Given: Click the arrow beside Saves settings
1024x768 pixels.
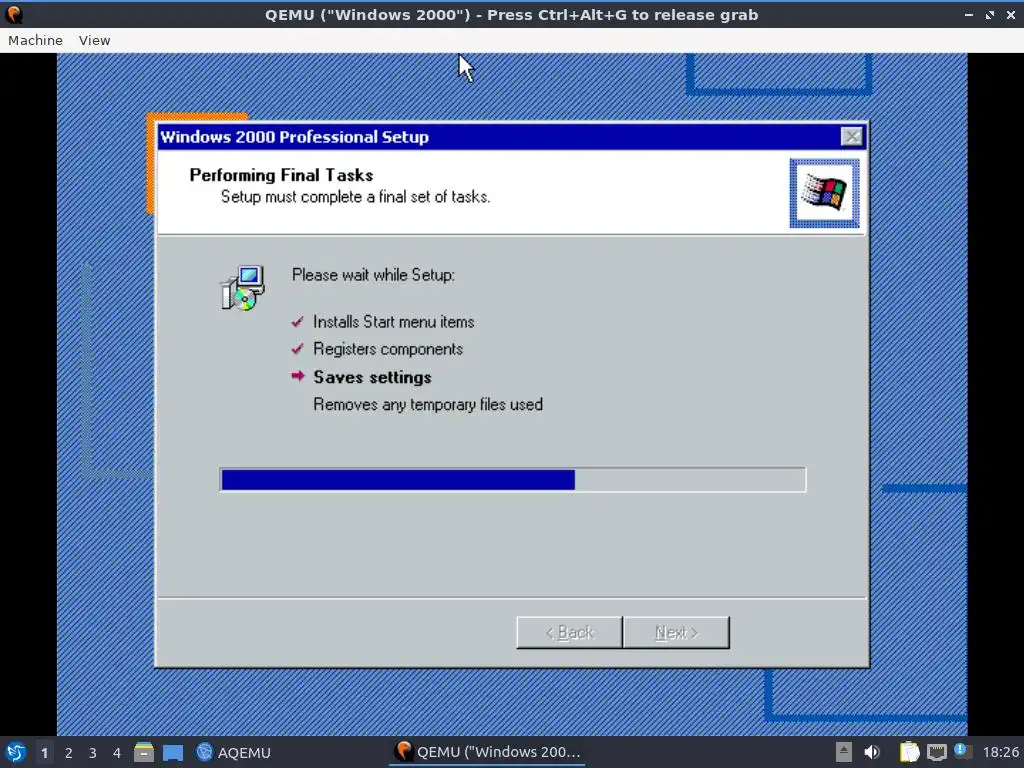Looking at the screenshot, I should tap(298, 376).
